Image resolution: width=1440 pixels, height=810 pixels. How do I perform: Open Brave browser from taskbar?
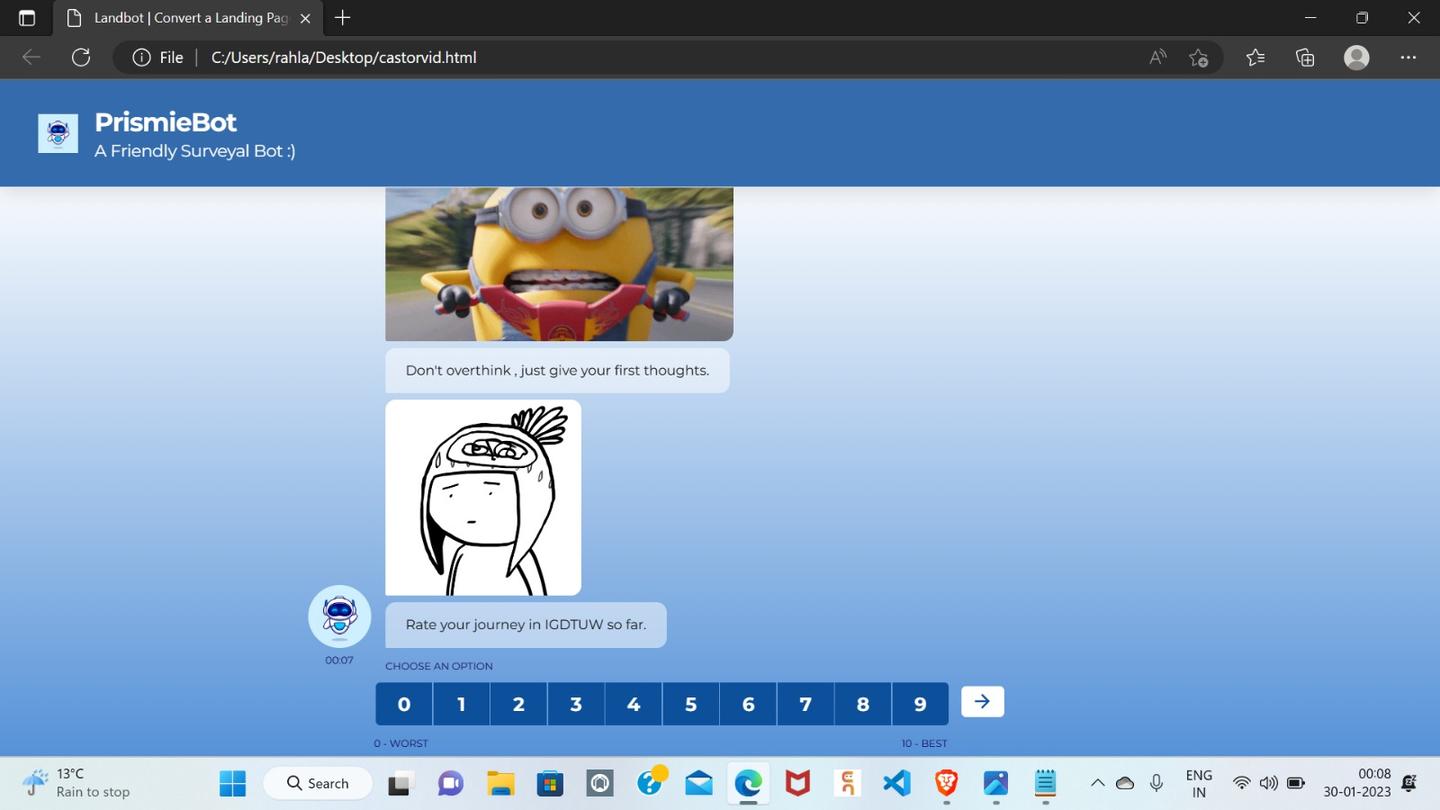(946, 783)
